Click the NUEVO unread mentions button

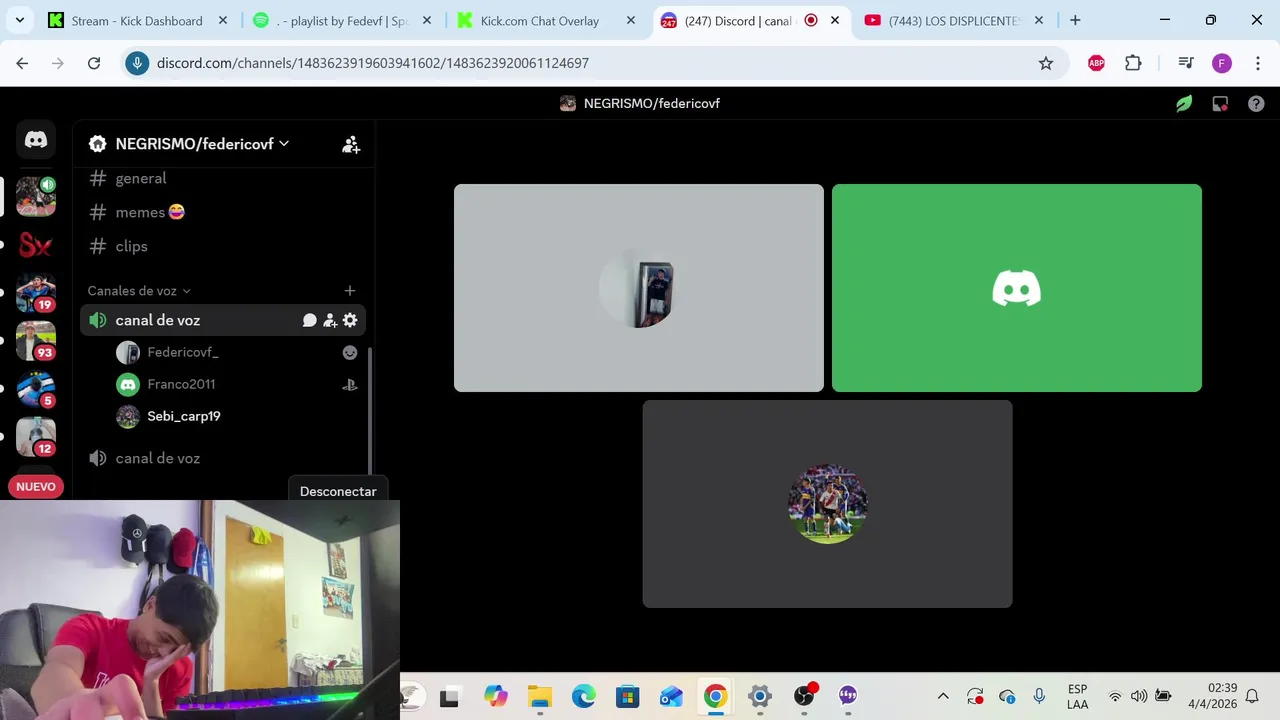click(36, 487)
